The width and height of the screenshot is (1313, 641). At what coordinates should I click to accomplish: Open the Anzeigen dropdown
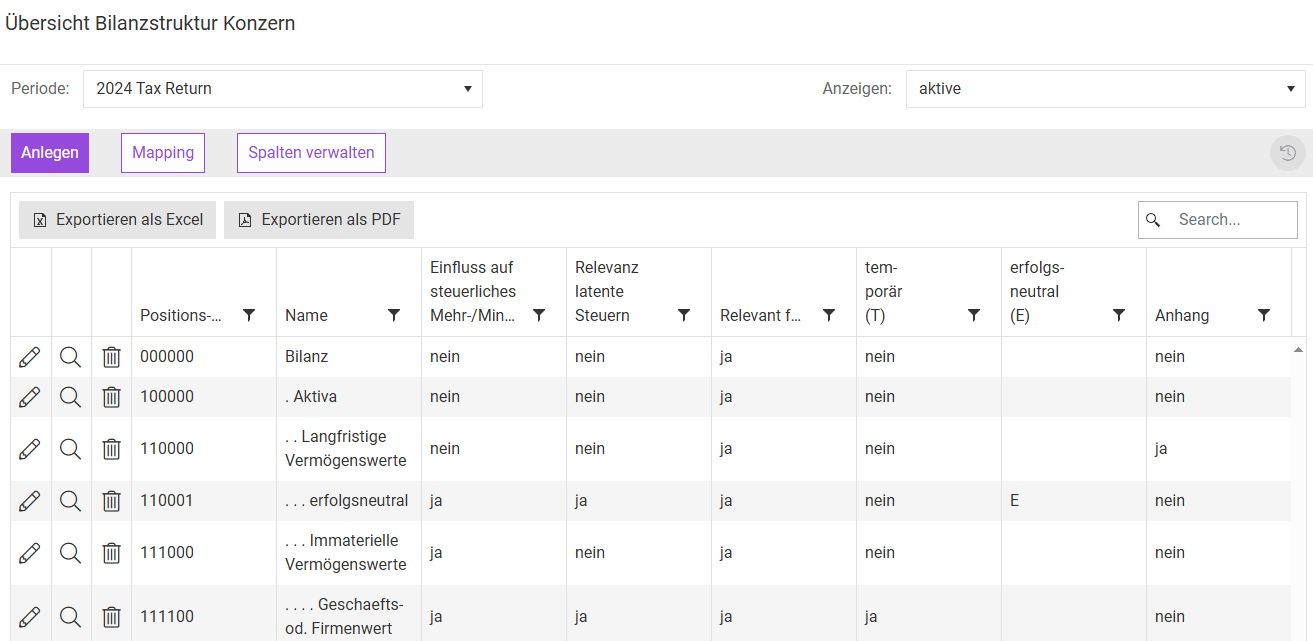(1106, 89)
